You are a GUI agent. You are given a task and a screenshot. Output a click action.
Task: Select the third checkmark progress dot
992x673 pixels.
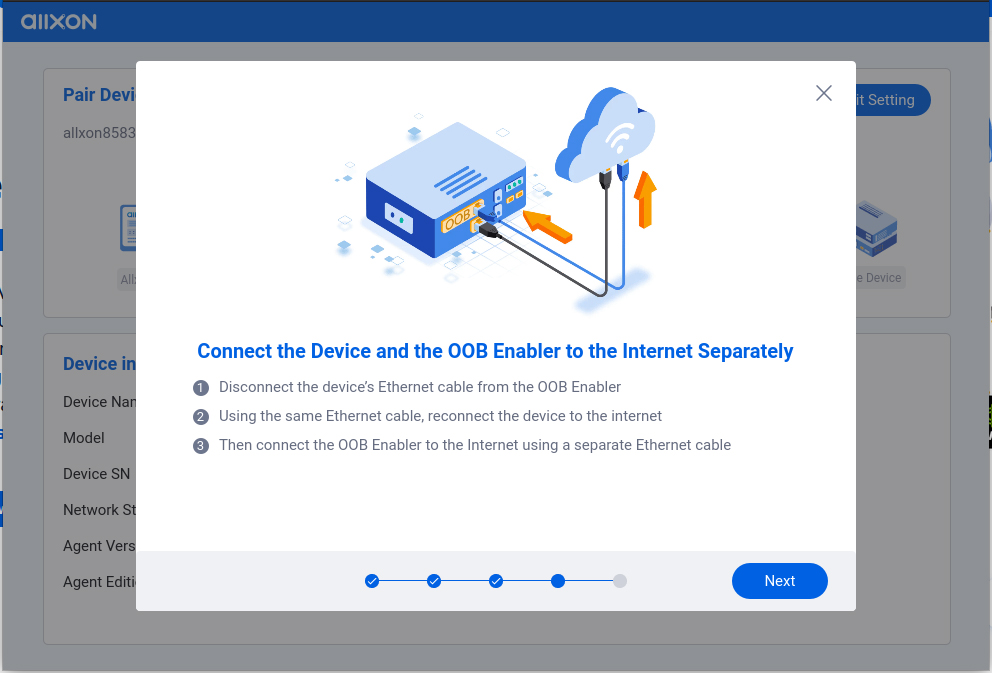tap(496, 580)
